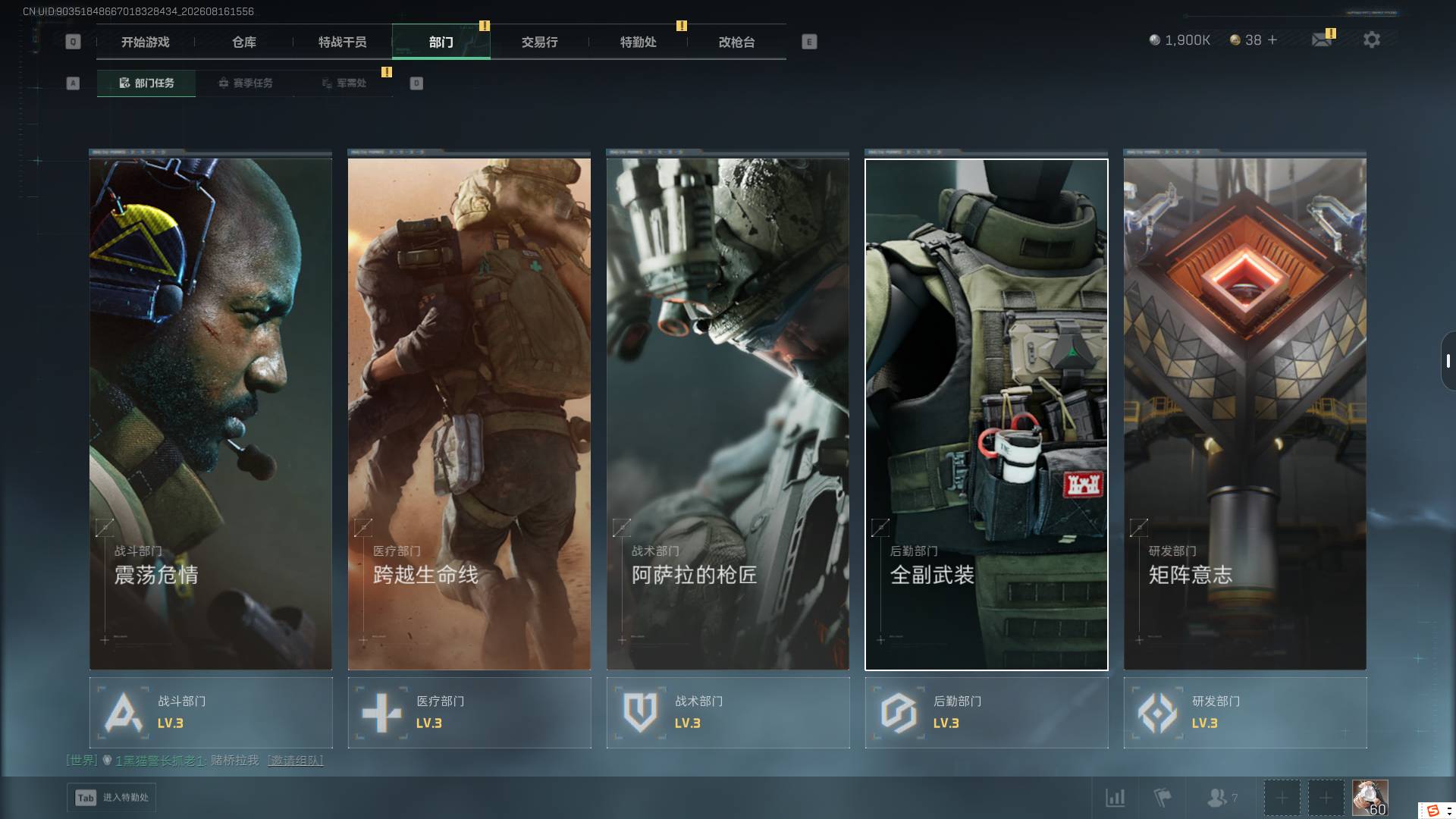Click the 1,900K coin balance icon
The height and width of the screenshot is (819, 1456).
1154,40
